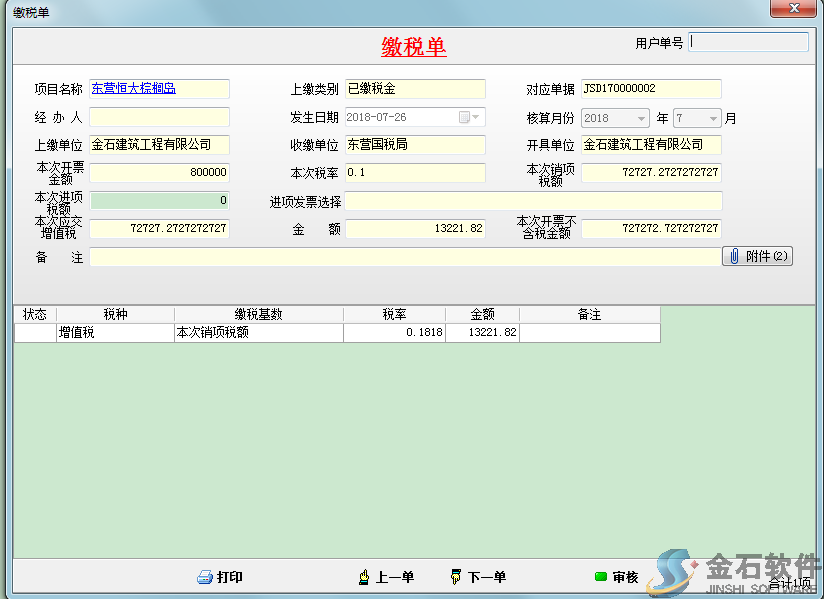Click the 本次税率 field showing 0.1

[415, 173]
